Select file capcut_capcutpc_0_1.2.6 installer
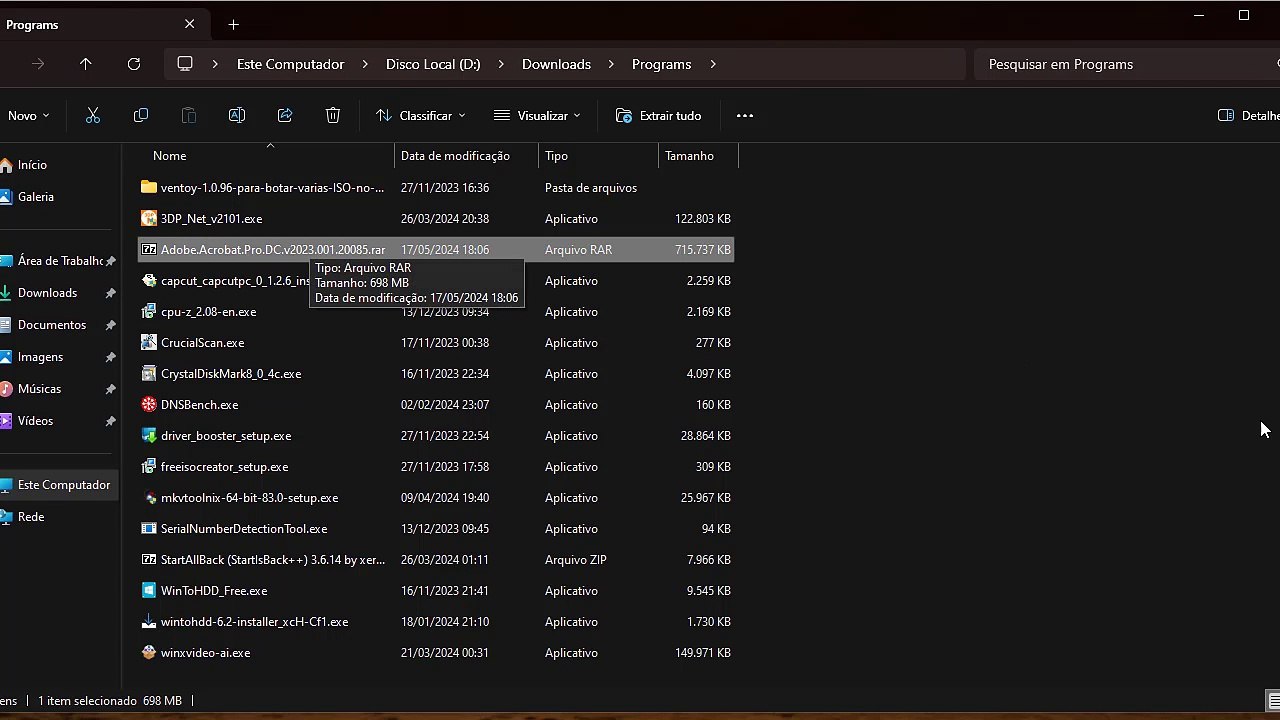 point(234,281)
